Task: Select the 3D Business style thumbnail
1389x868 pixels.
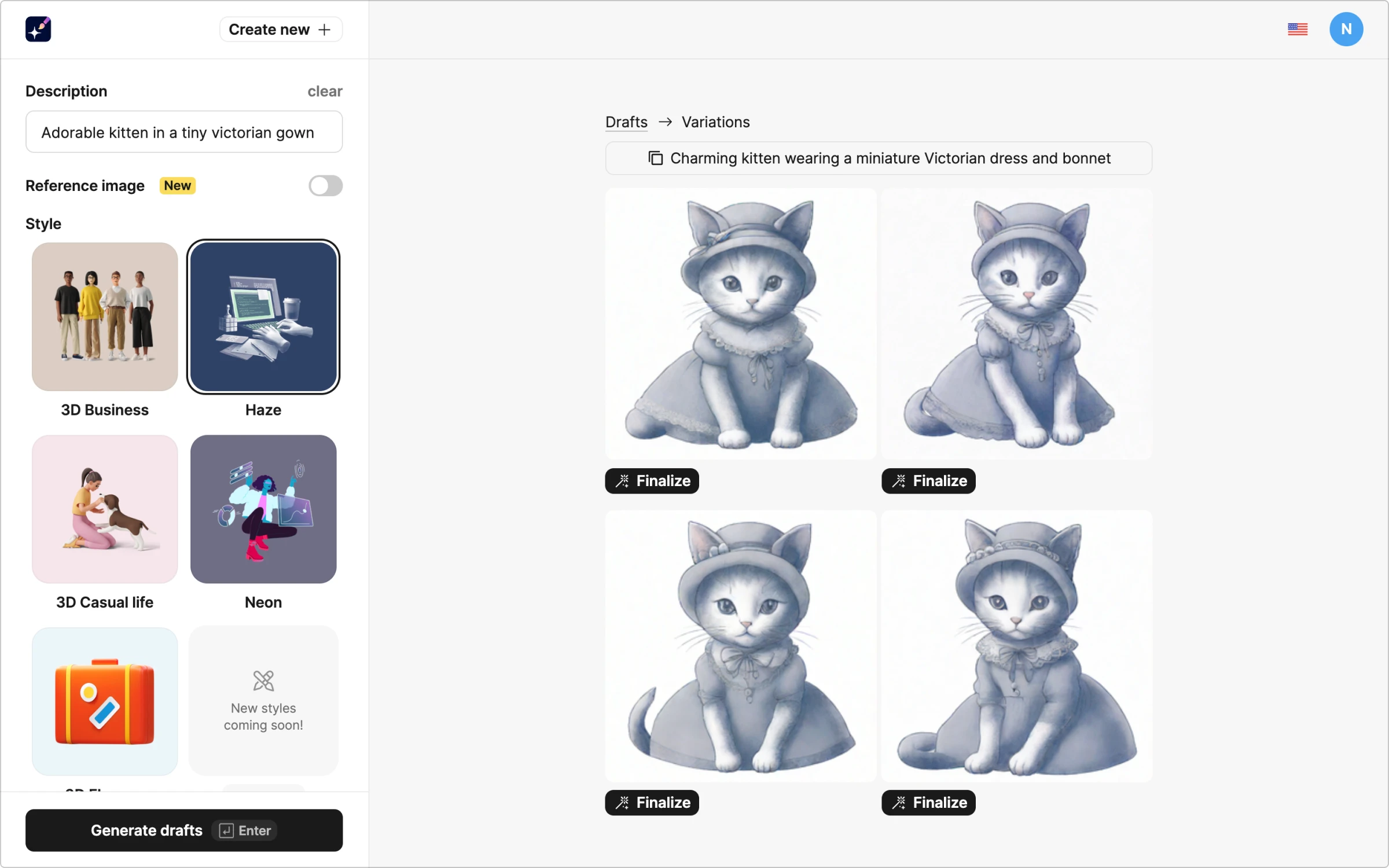Action: click(x=105, y=316)
